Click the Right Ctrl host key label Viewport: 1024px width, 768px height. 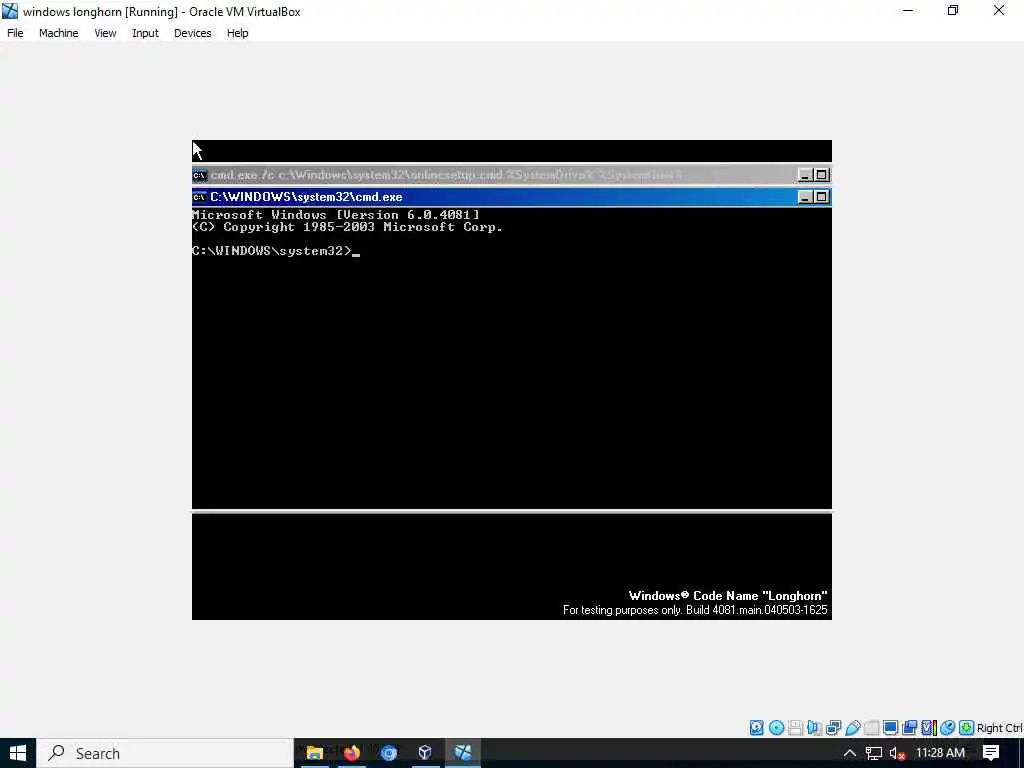pos(999,728)
